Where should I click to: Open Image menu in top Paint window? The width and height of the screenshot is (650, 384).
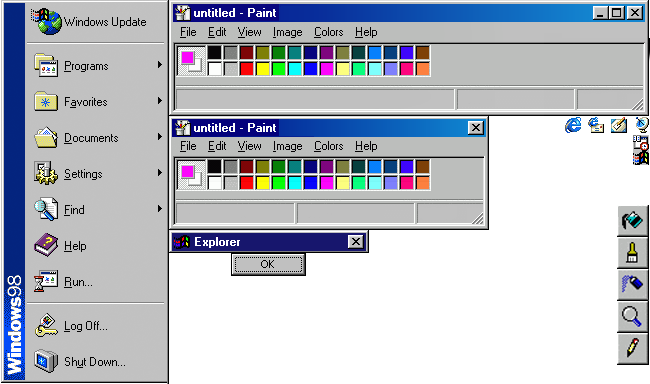(287, 32)
